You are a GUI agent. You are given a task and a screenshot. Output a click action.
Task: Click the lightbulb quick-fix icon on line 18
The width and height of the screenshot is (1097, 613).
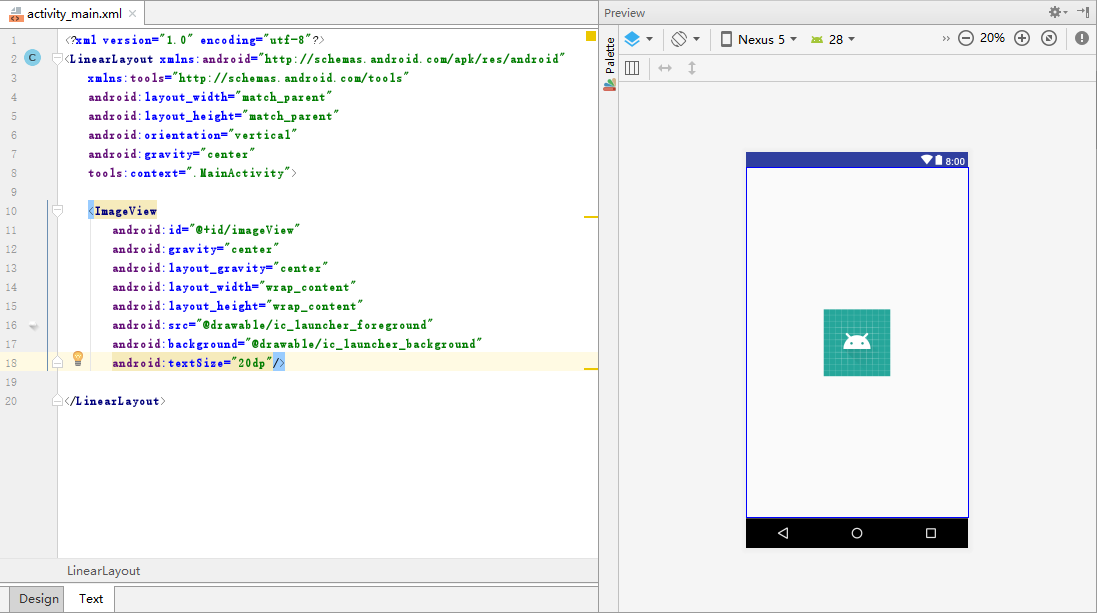pos(77,359)
